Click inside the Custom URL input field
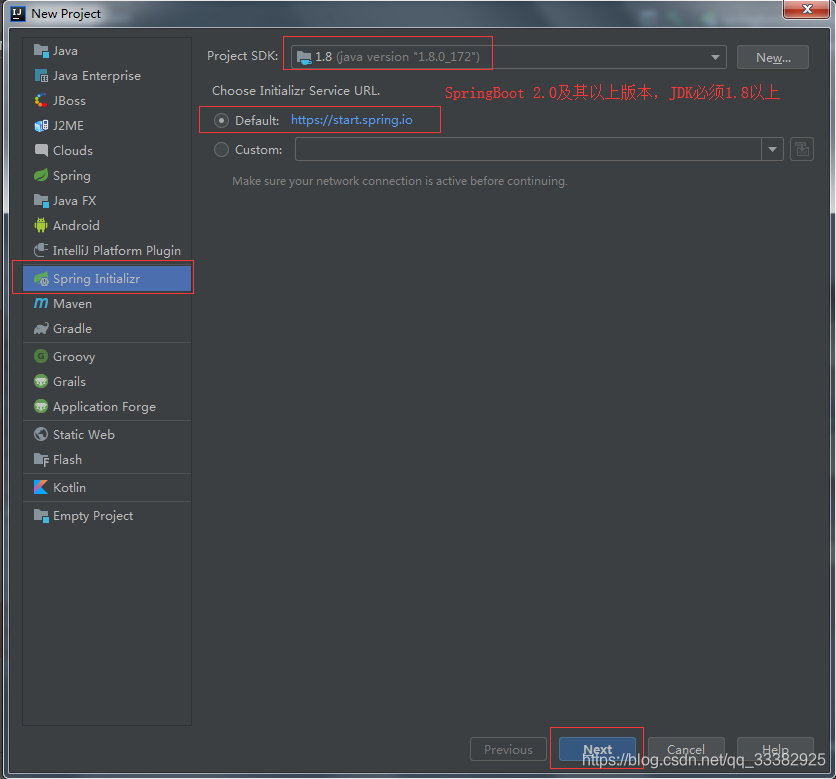The height and width of the screenshot is (779, 836). (x=528, y=149)
